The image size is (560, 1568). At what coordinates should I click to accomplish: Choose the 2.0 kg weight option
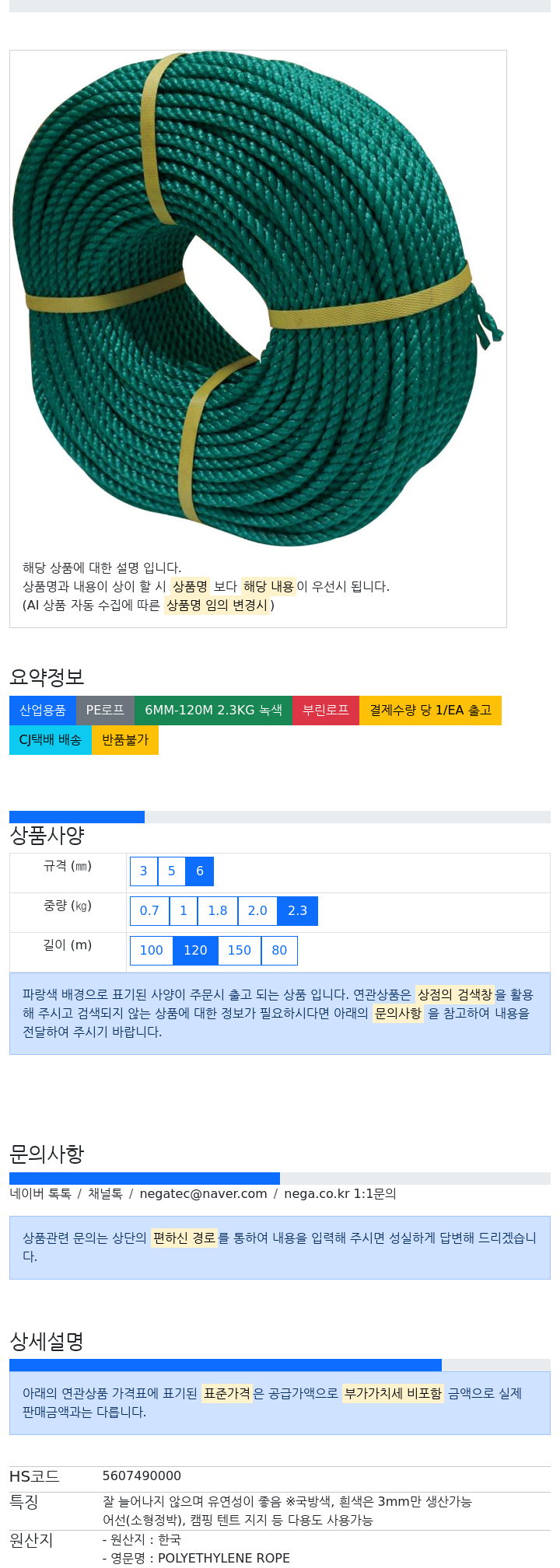click(257, 911)
